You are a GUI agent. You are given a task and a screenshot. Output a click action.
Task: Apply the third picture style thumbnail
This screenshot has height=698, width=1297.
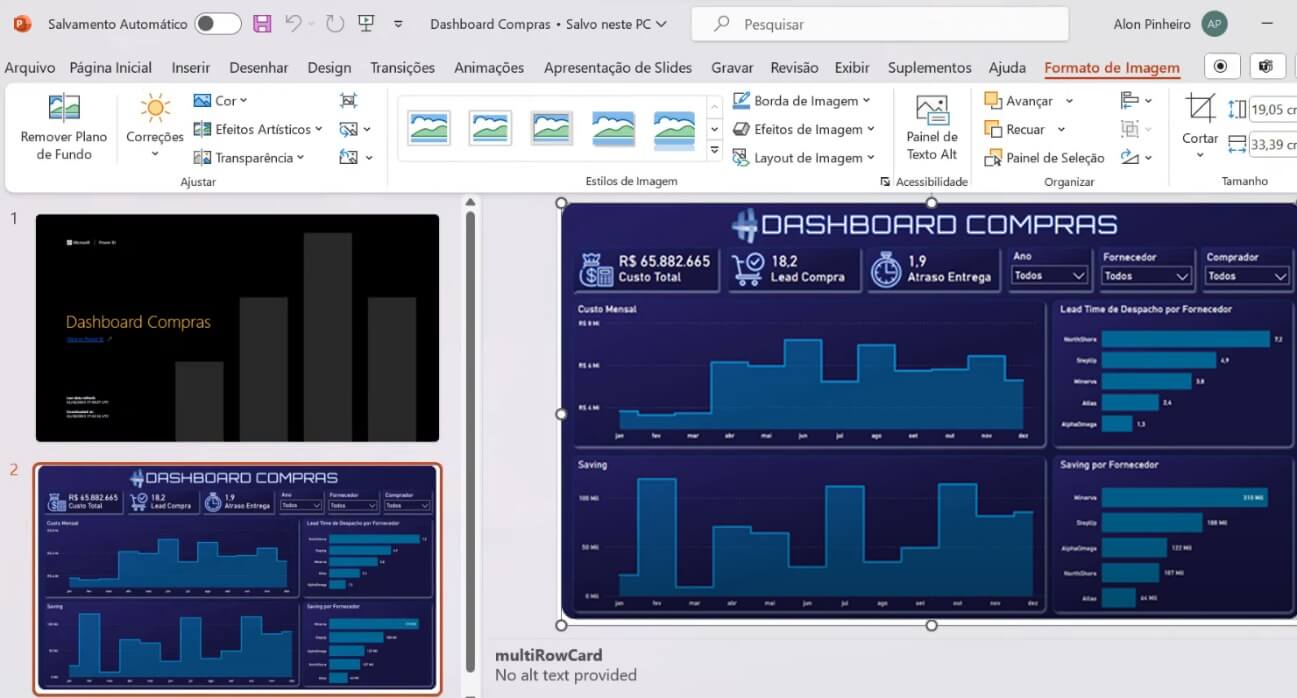[x=552, y=127]
